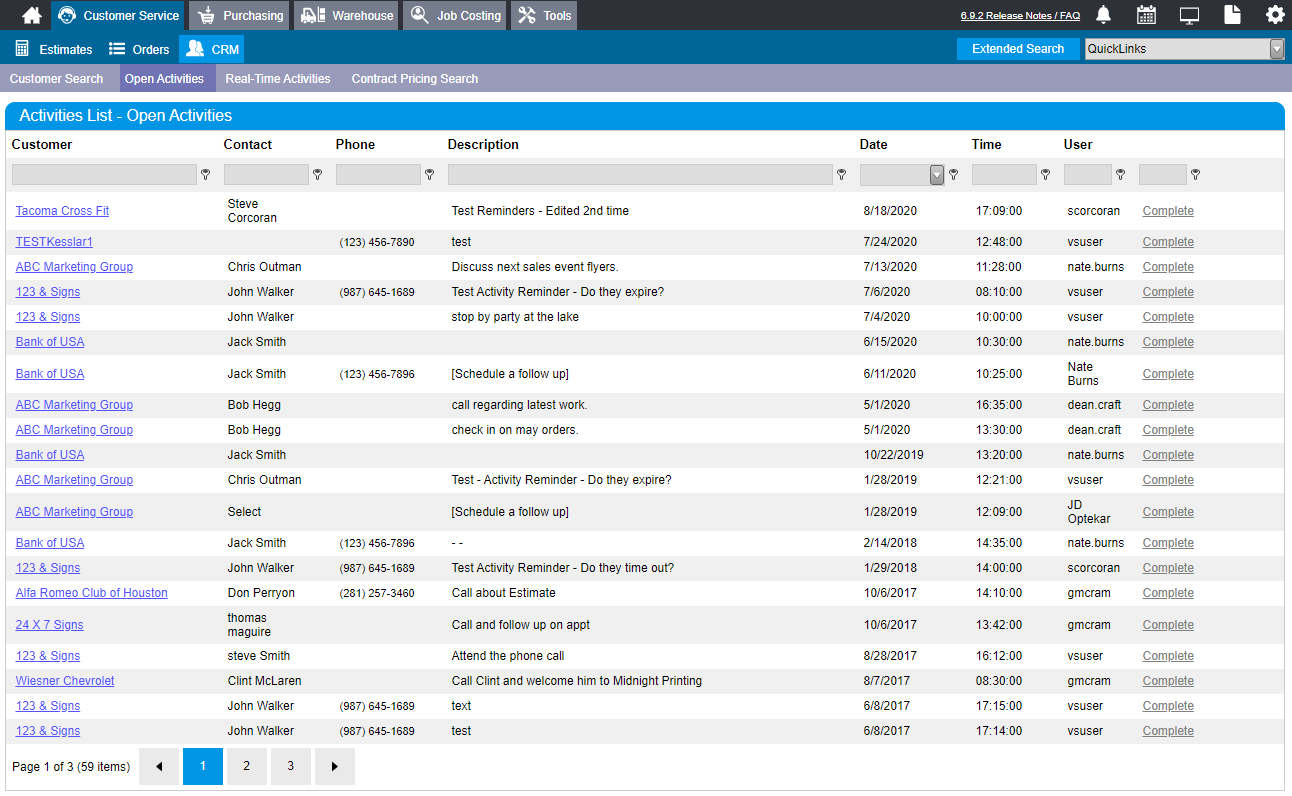Click the Customer column filter icon
1292x796 pixels.
coord(206,174)
